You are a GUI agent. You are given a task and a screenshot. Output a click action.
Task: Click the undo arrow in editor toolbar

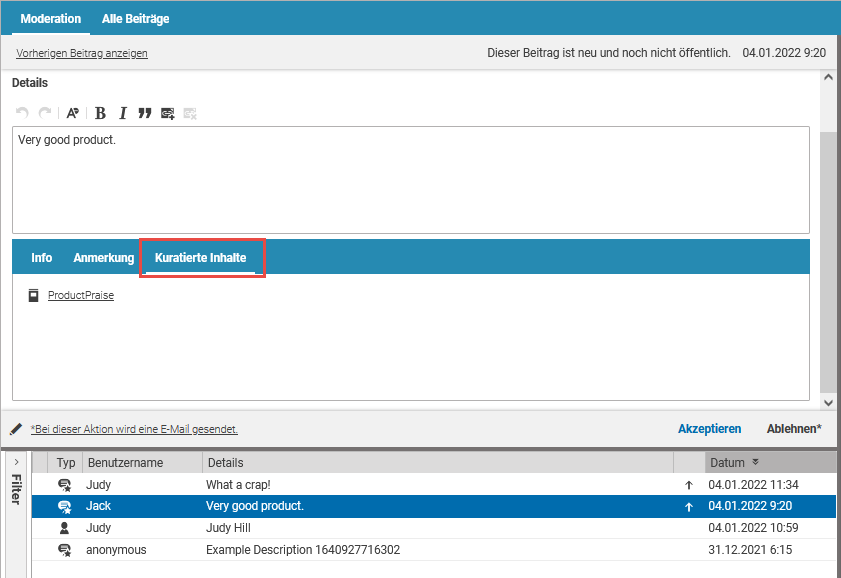click(x=22, y=113)
